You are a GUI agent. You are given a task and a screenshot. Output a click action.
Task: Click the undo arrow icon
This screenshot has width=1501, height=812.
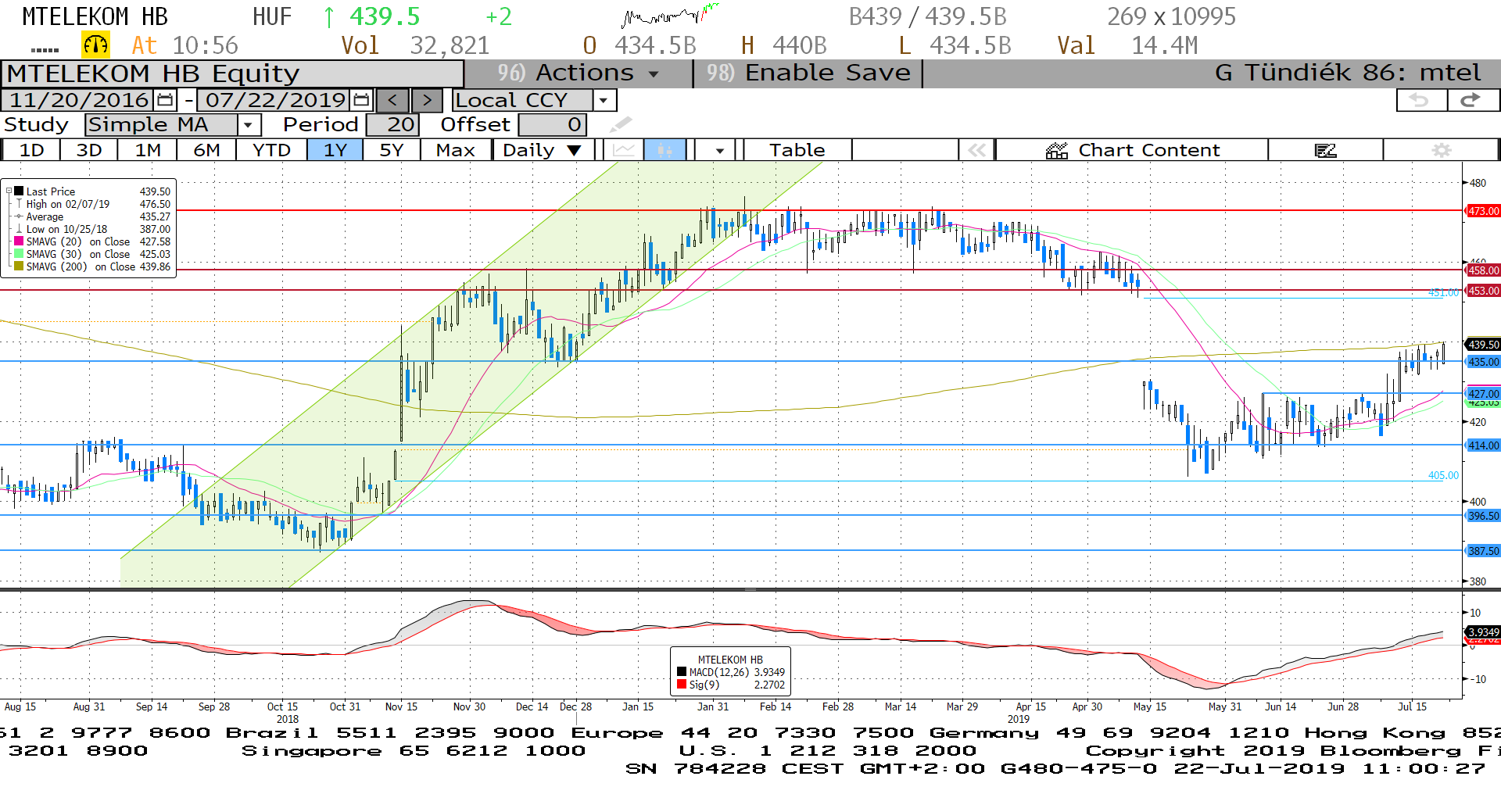pyautogui.click(x=1420, y=100)
